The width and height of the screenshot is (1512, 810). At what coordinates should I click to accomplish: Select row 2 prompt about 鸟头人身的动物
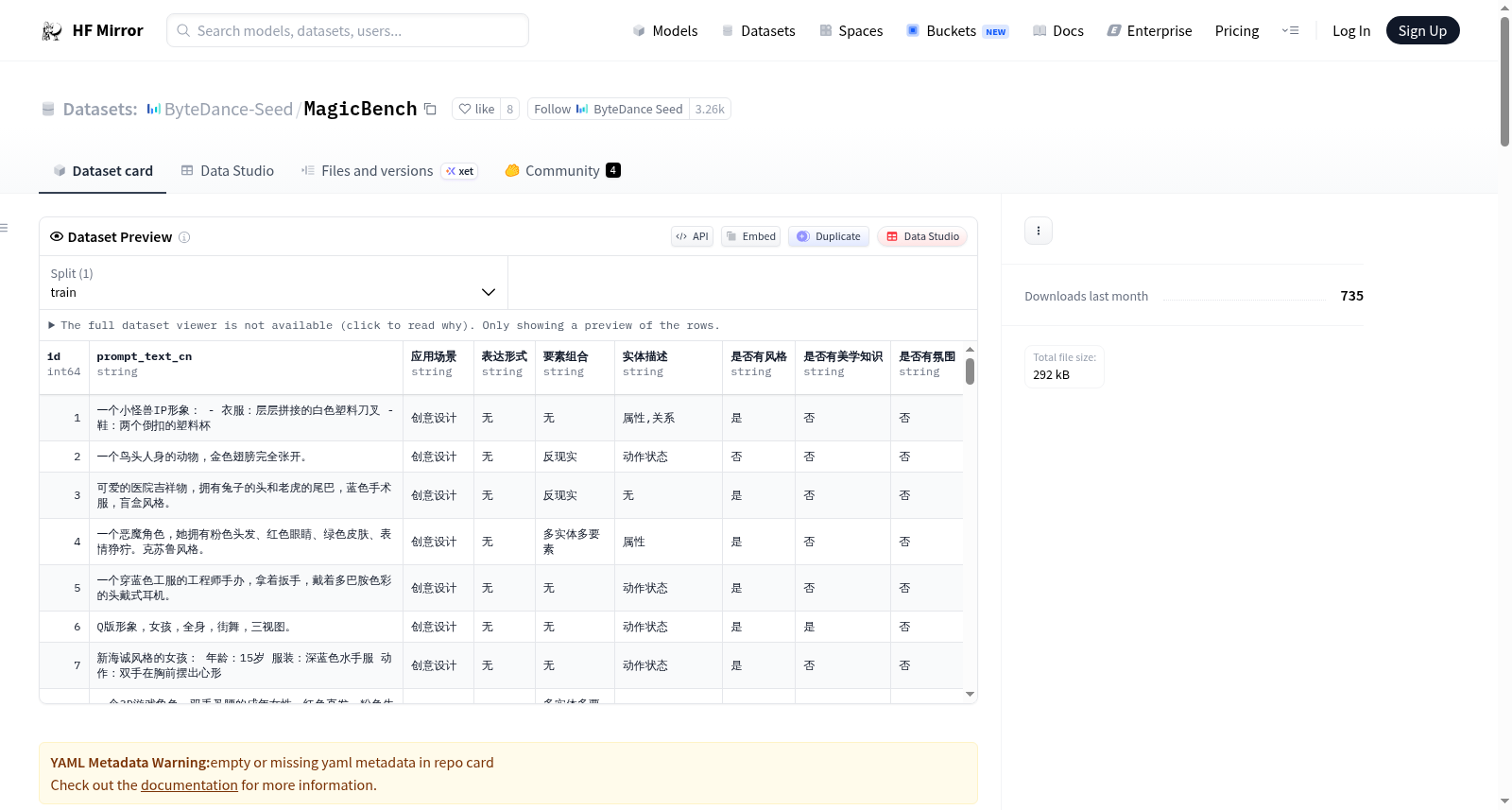click(x=246, y=457)
